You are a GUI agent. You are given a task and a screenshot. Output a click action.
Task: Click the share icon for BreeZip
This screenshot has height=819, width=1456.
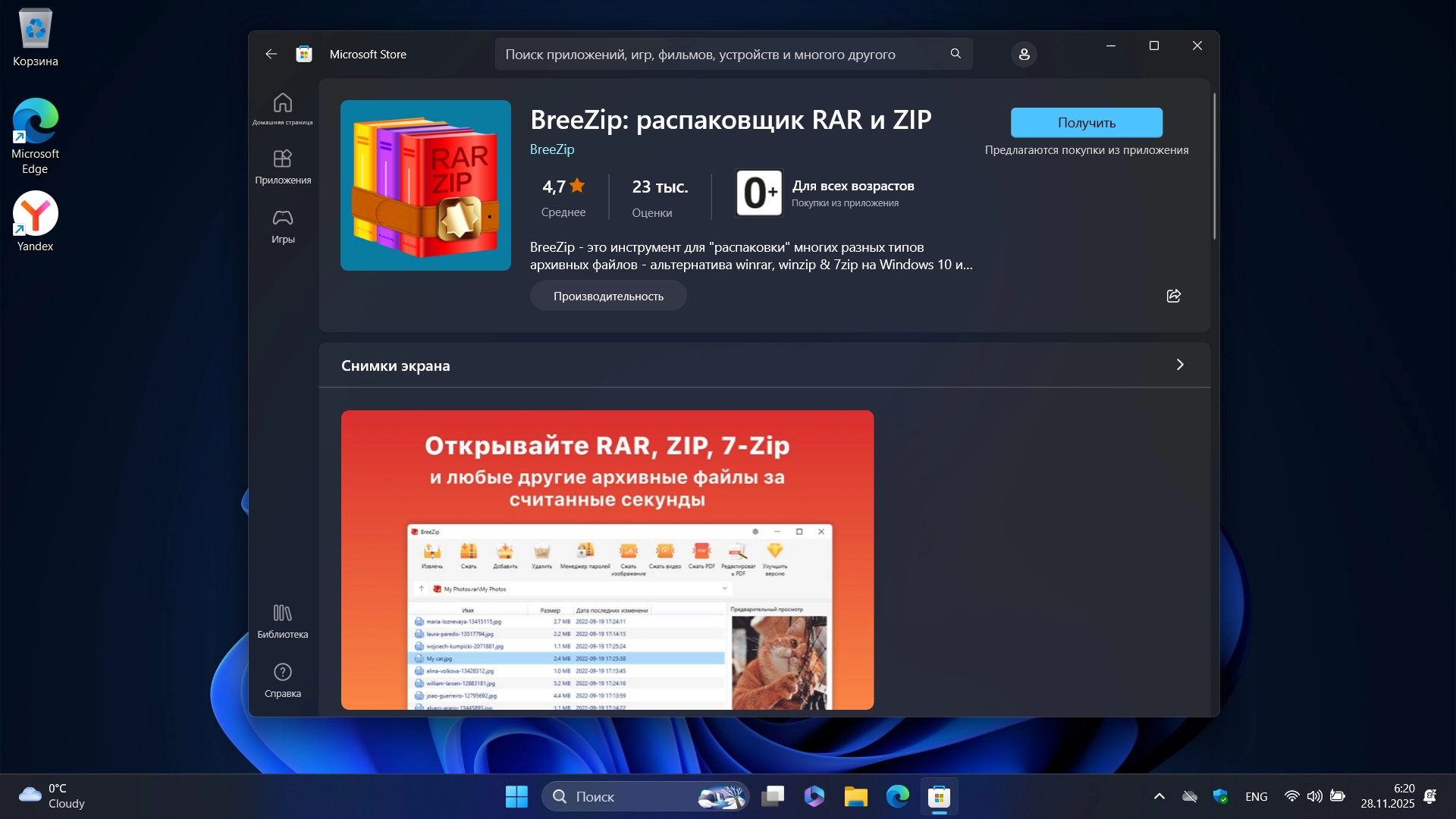(1173, 296)
